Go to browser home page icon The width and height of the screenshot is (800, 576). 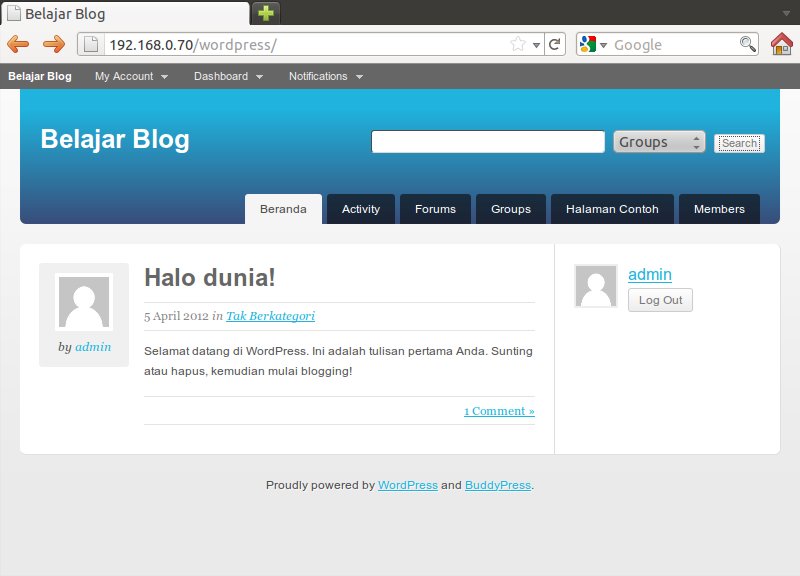pos(781,44)
